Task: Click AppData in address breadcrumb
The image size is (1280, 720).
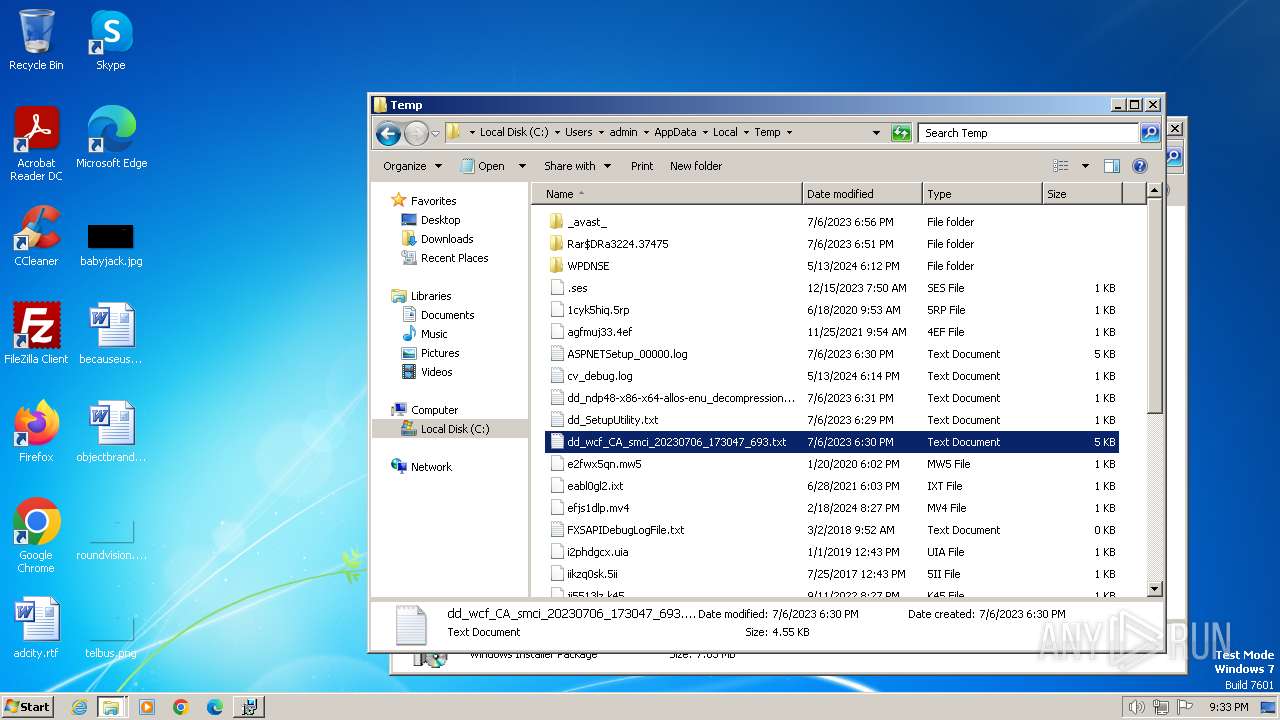Action: point(675,132)
